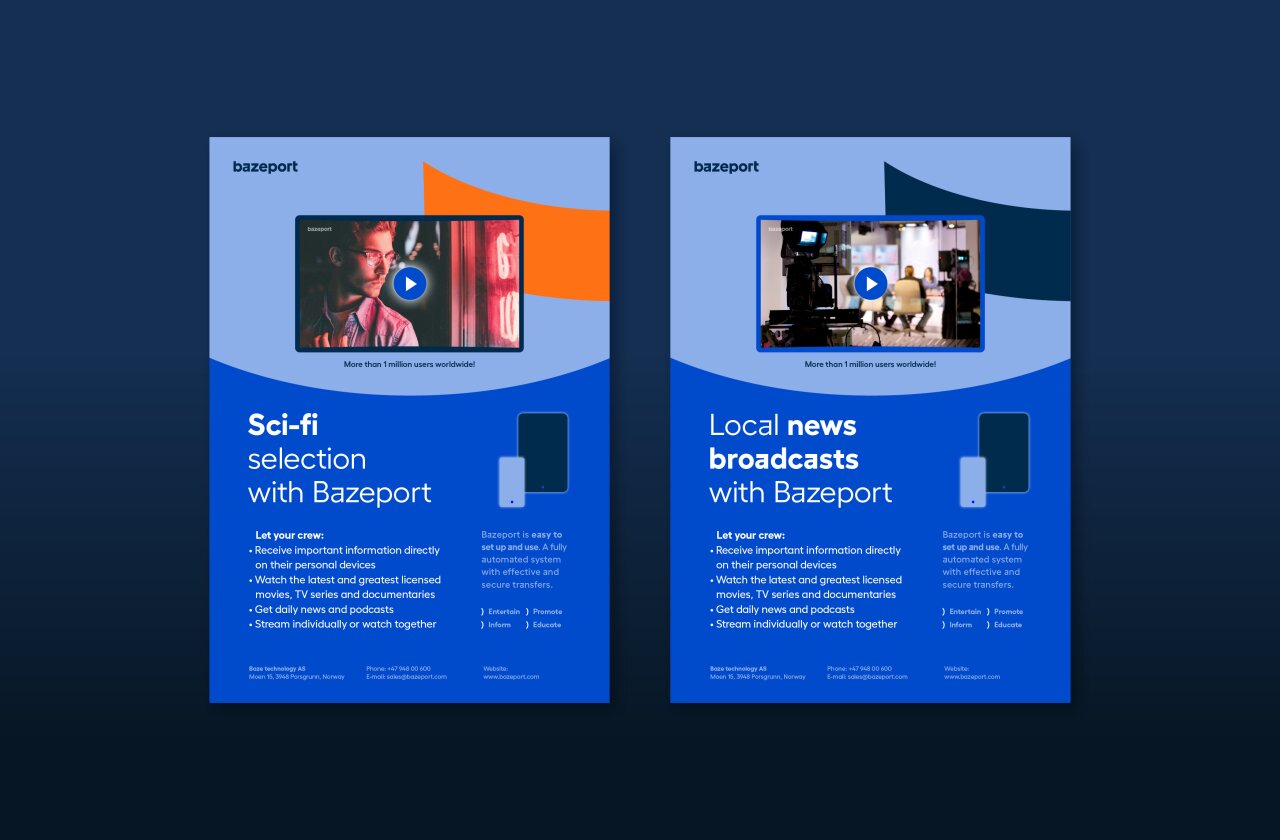The width and height of the screenshot is (1280, 840).
Task: Click the small bazeport watermark in the news video
Action: tap(780, 229)
